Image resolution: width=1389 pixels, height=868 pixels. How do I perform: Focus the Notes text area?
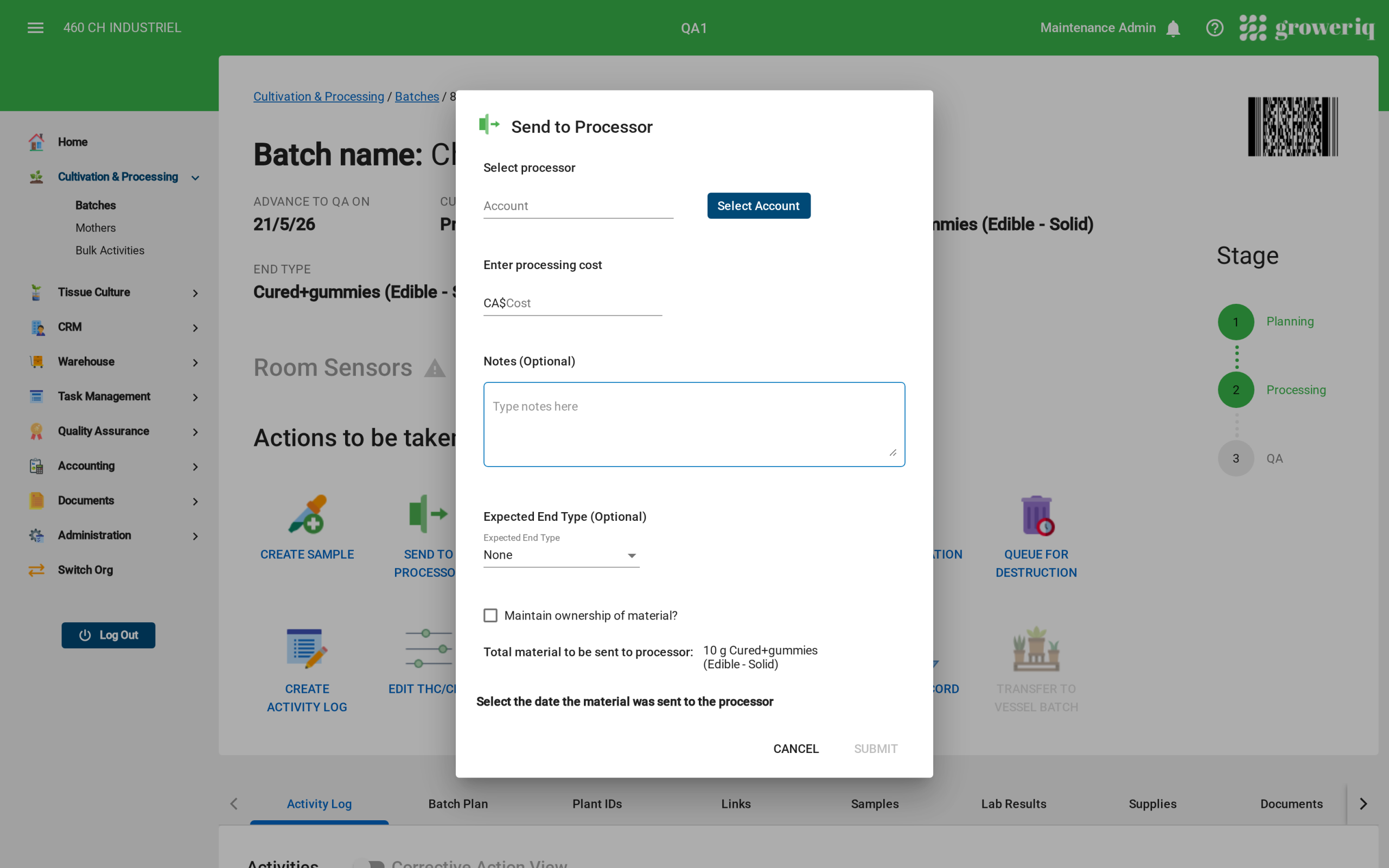point(694,424)
